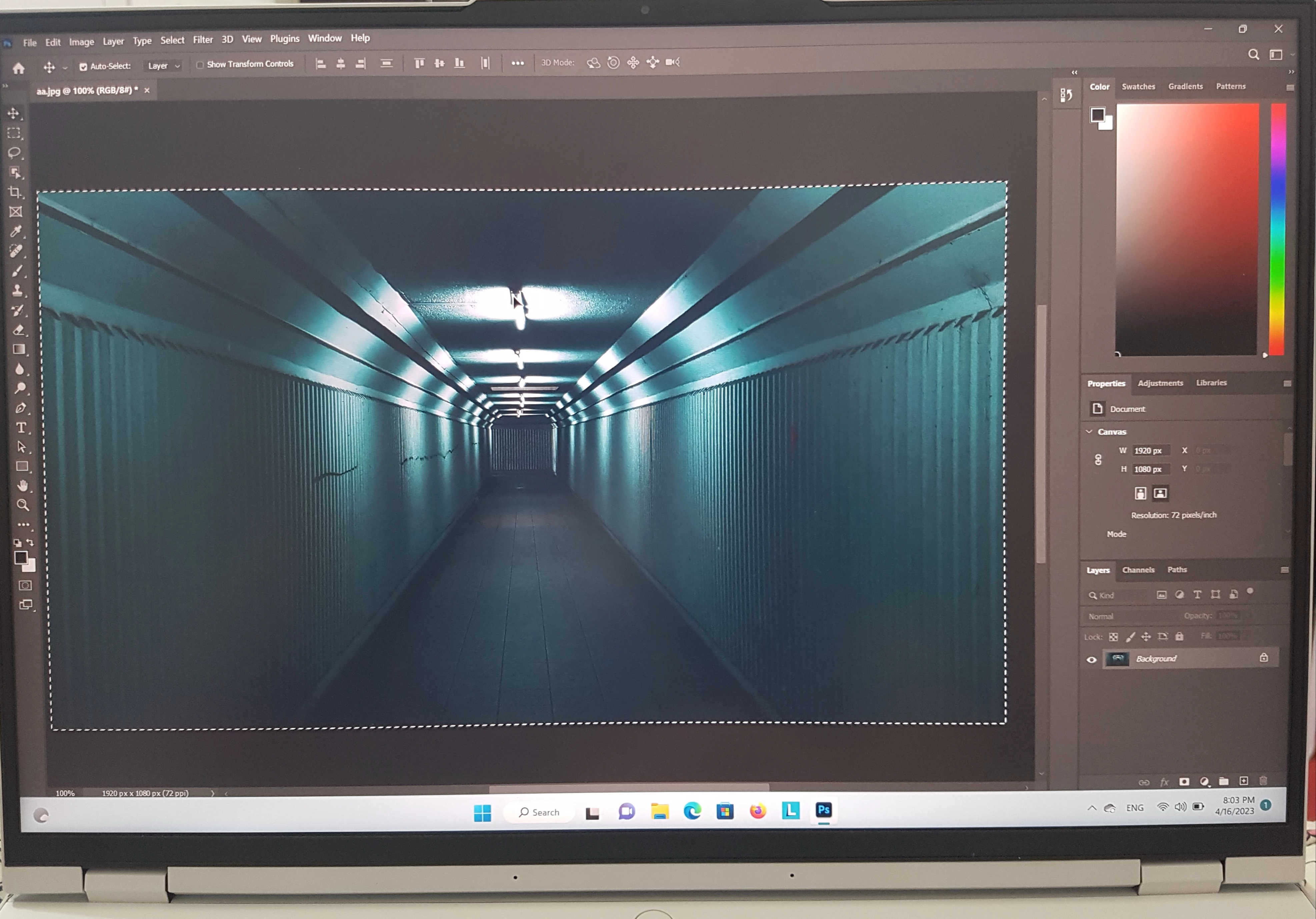Open the Layer auto-select dropdown
Viewport: 1316px width, 919px height.
point(163,66)
